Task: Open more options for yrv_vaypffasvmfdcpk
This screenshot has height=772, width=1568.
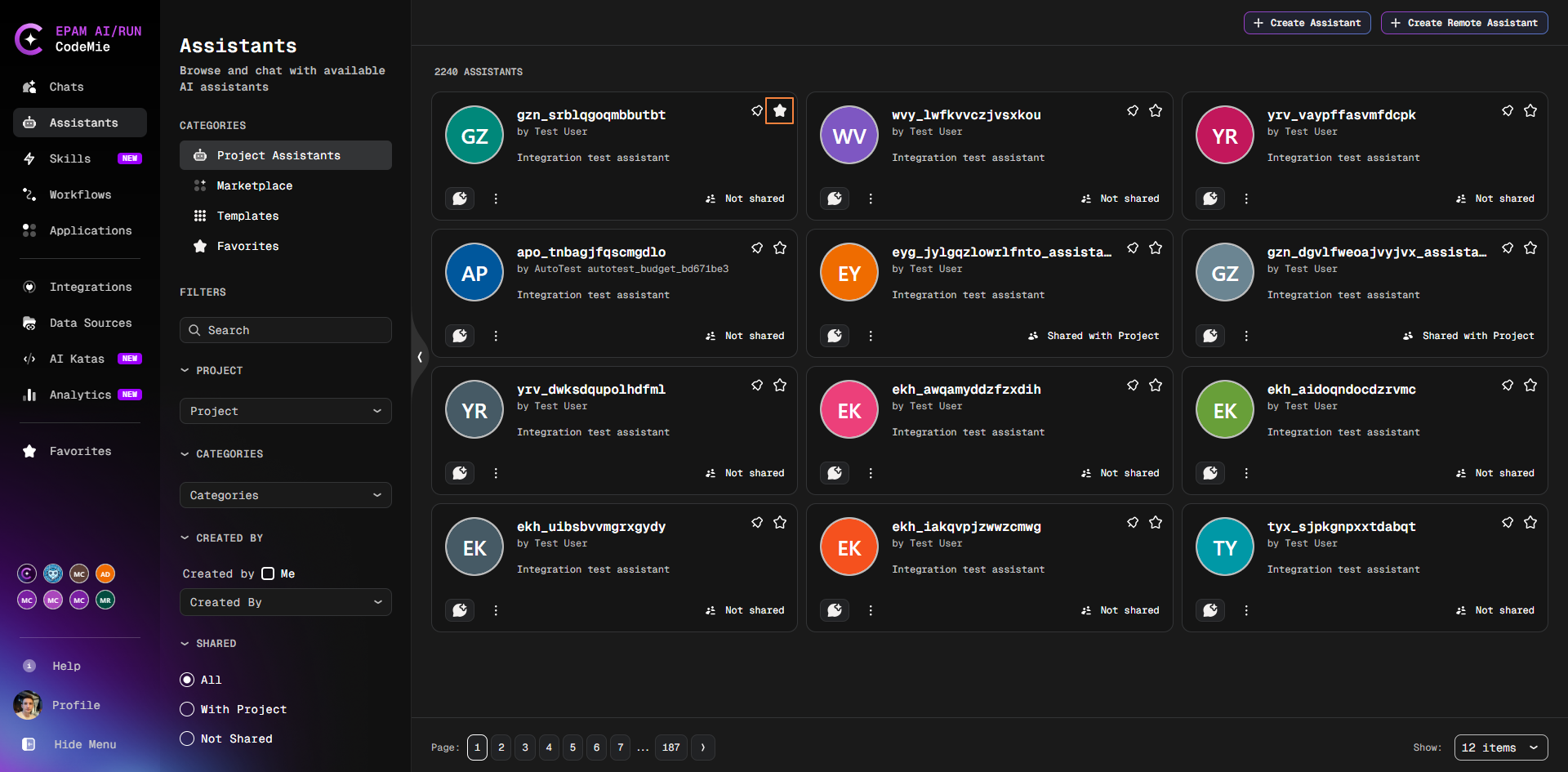Action: pyautogui.click(x=1246, y=199)
